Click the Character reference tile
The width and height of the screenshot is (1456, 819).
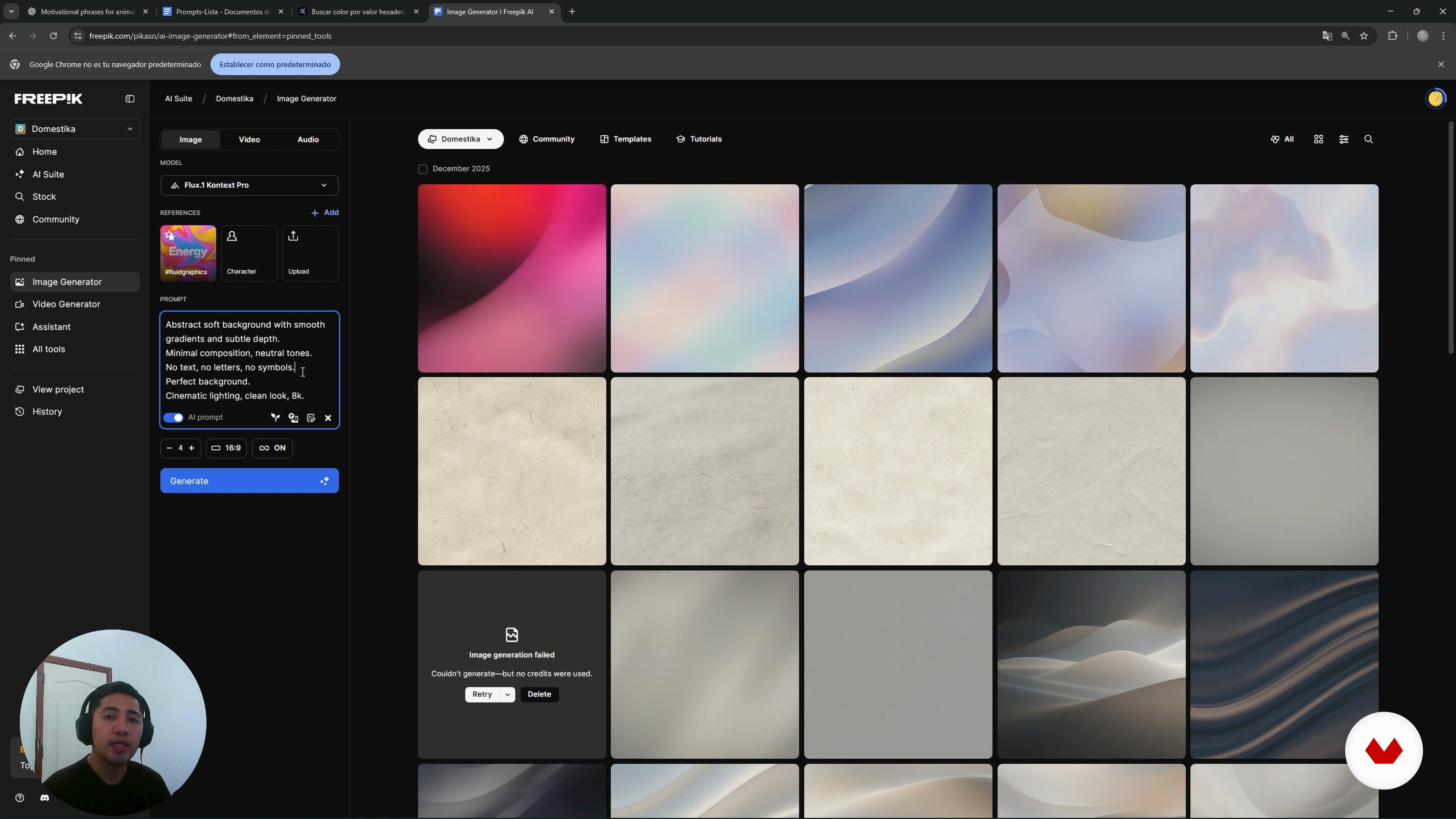pyautogui.click(x=249, y=253)
